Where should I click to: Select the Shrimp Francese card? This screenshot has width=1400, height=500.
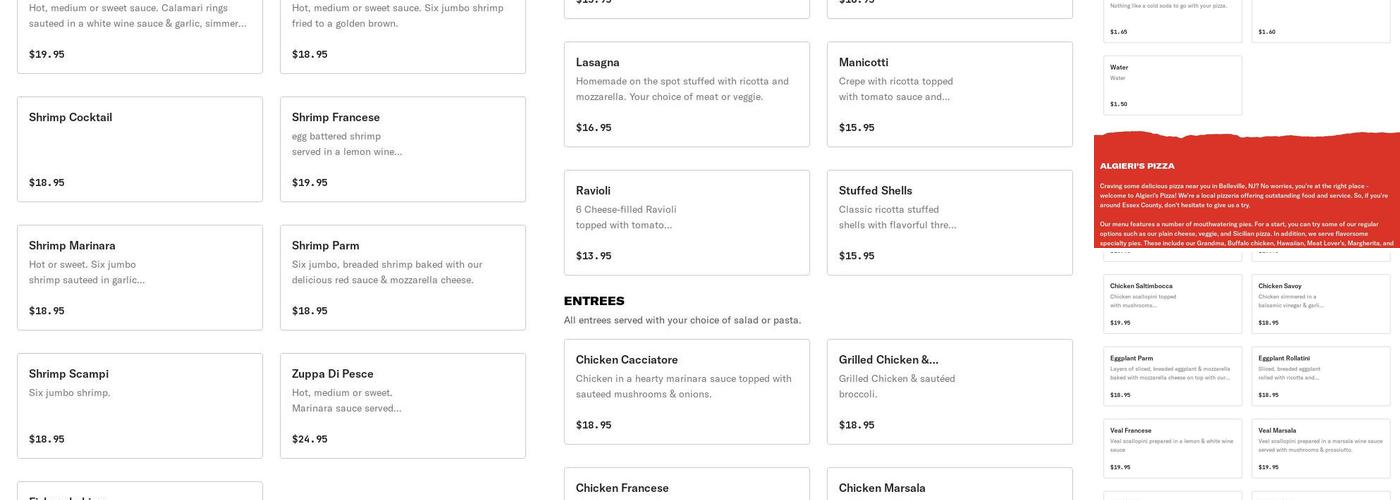click(402, 149)
